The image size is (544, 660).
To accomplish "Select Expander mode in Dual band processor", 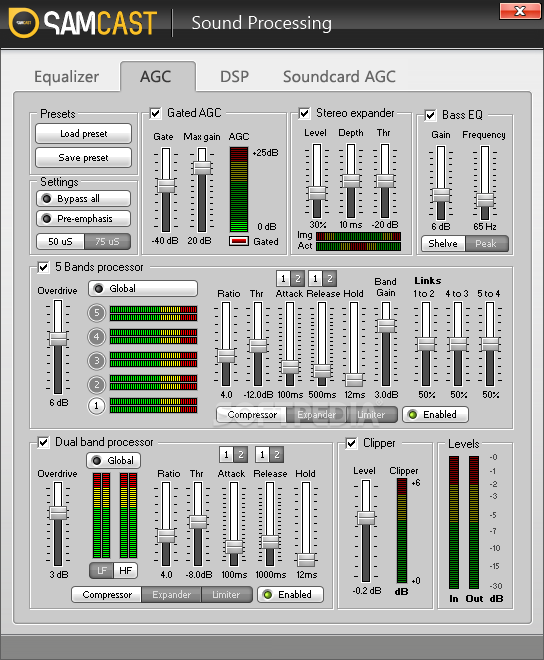I will pyautogui.click(x=171, y=595).
